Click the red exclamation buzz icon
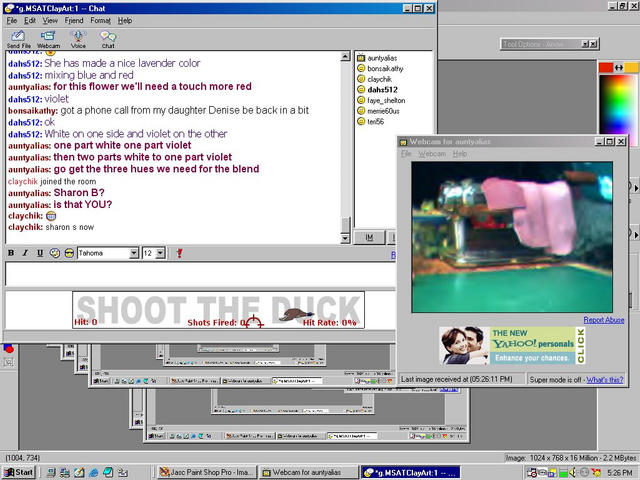Viewport: 640px width, 480px height. tap(179, 253)
